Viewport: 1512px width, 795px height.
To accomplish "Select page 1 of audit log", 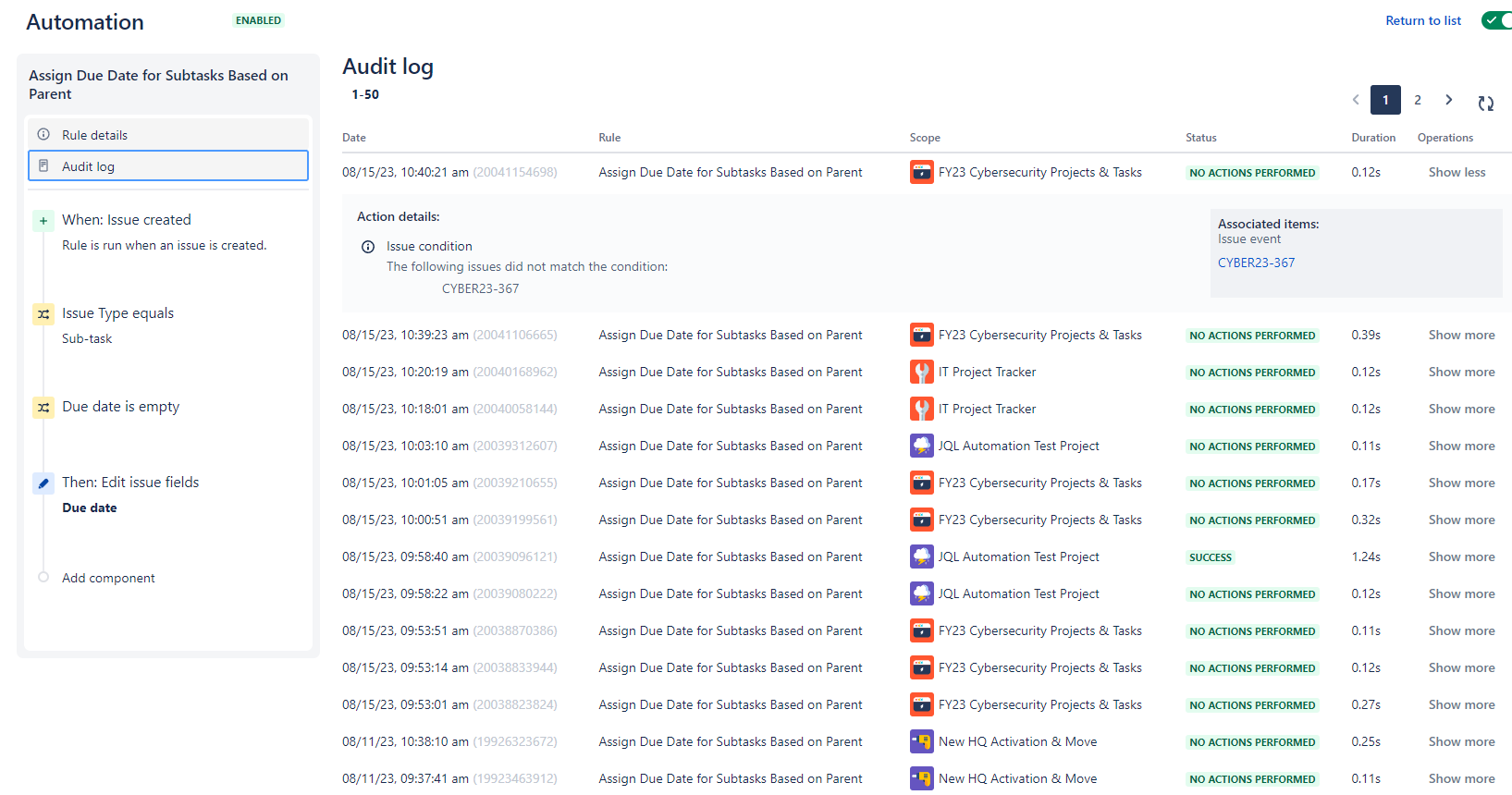I will pos(1385,100).
